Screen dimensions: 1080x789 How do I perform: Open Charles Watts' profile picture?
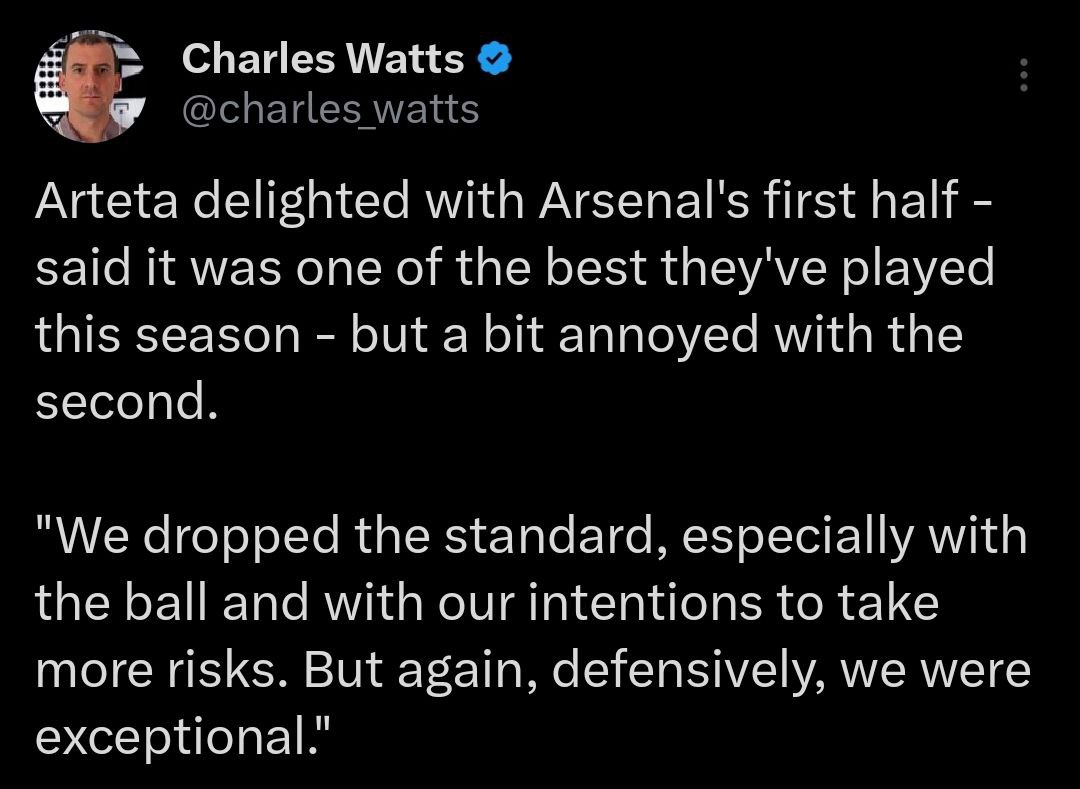pyautogui.click(x=85, y=86)
